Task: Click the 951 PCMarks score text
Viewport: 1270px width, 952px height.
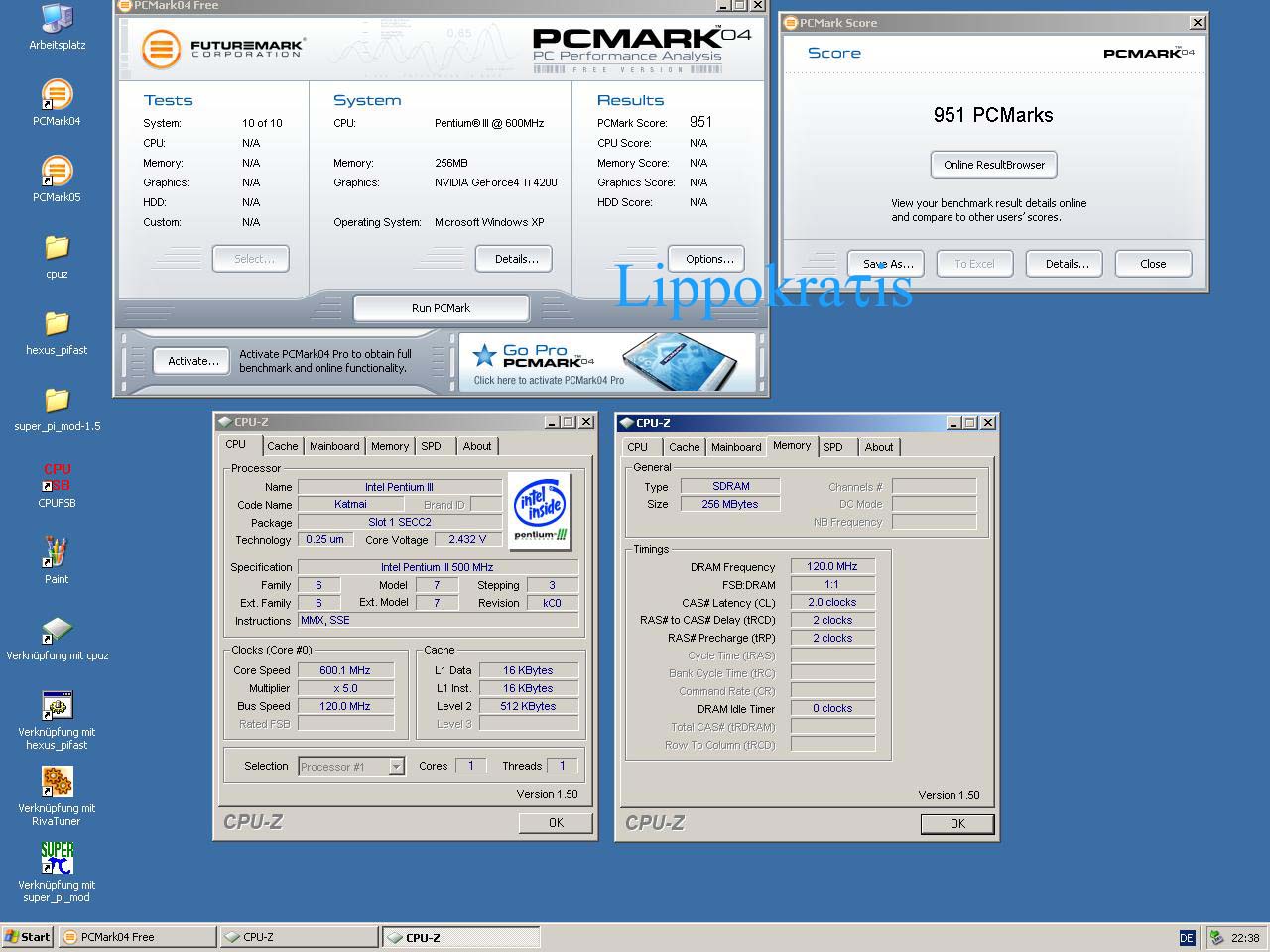Action: [993, 115]
